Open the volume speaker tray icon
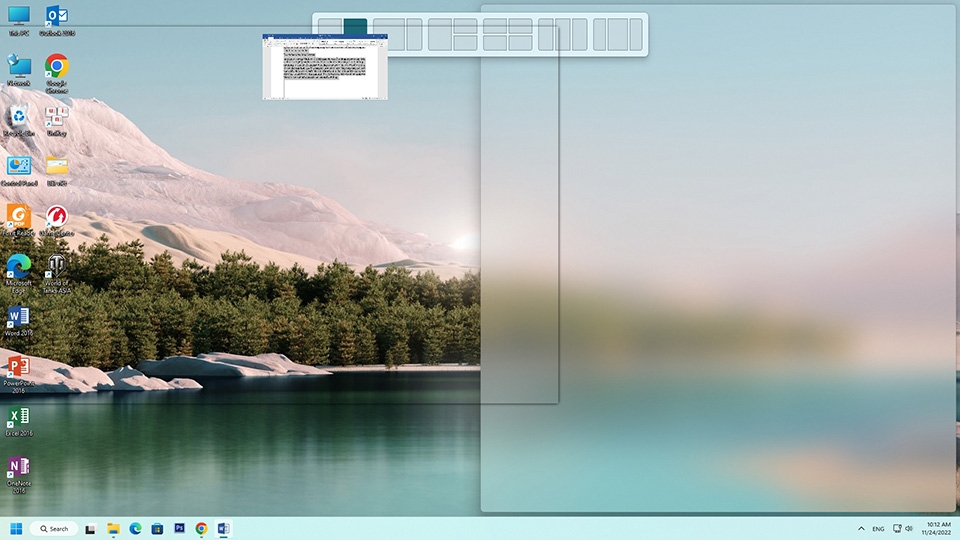Screen dimensions: 960x540 909,528
